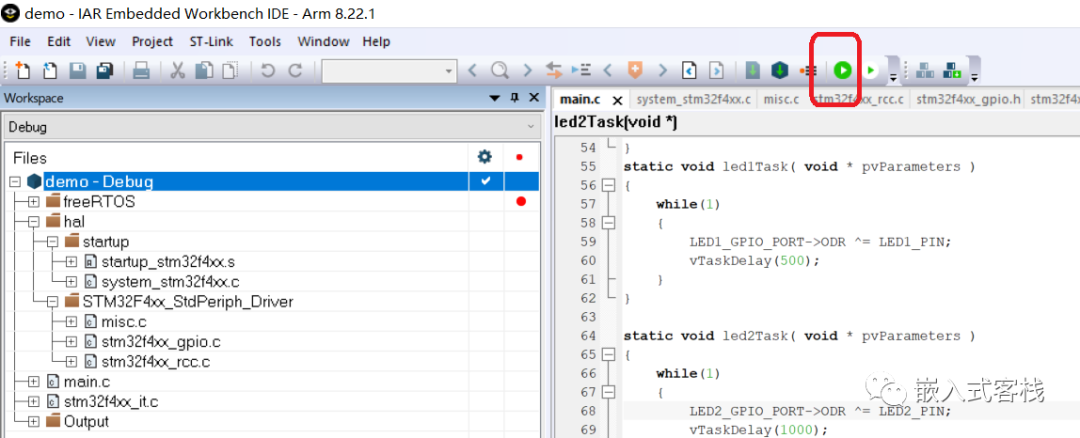The image size is (1080, 438).
Task: Click the Replace icon with orange arrows
Action: (x=554, y=70)
